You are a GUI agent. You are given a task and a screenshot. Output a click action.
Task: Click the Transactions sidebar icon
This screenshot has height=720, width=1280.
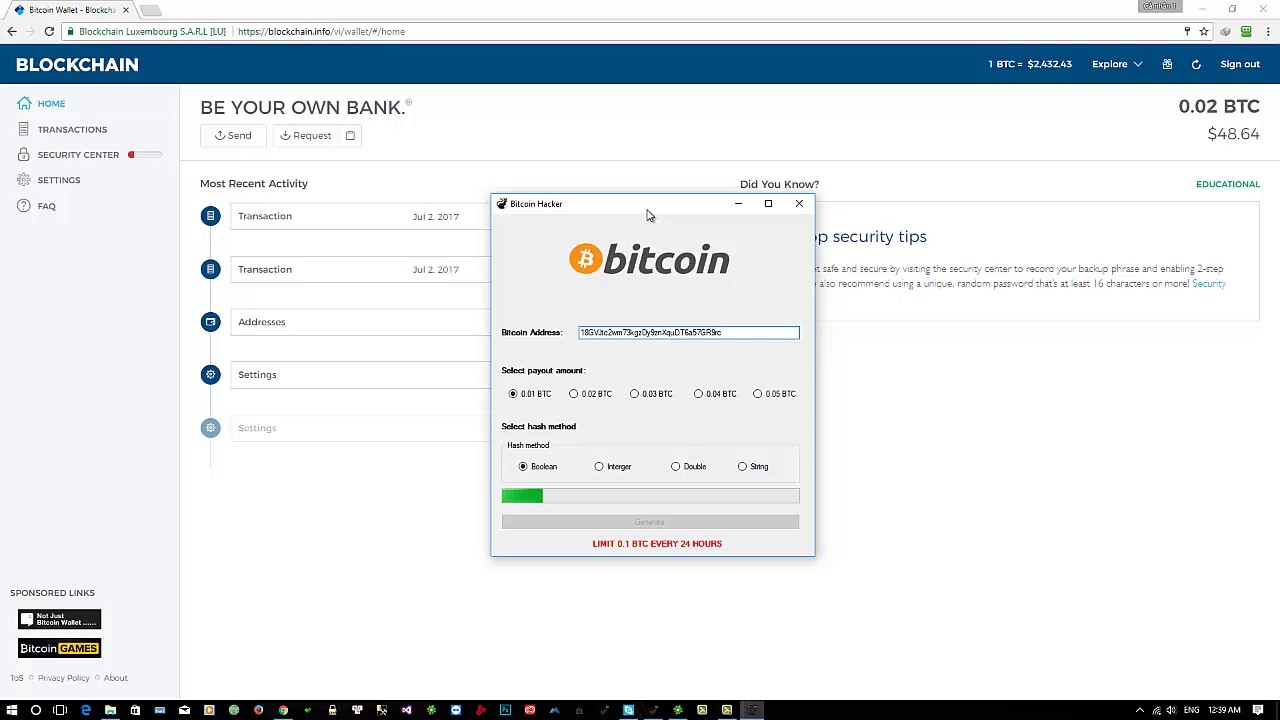point(24,129)
